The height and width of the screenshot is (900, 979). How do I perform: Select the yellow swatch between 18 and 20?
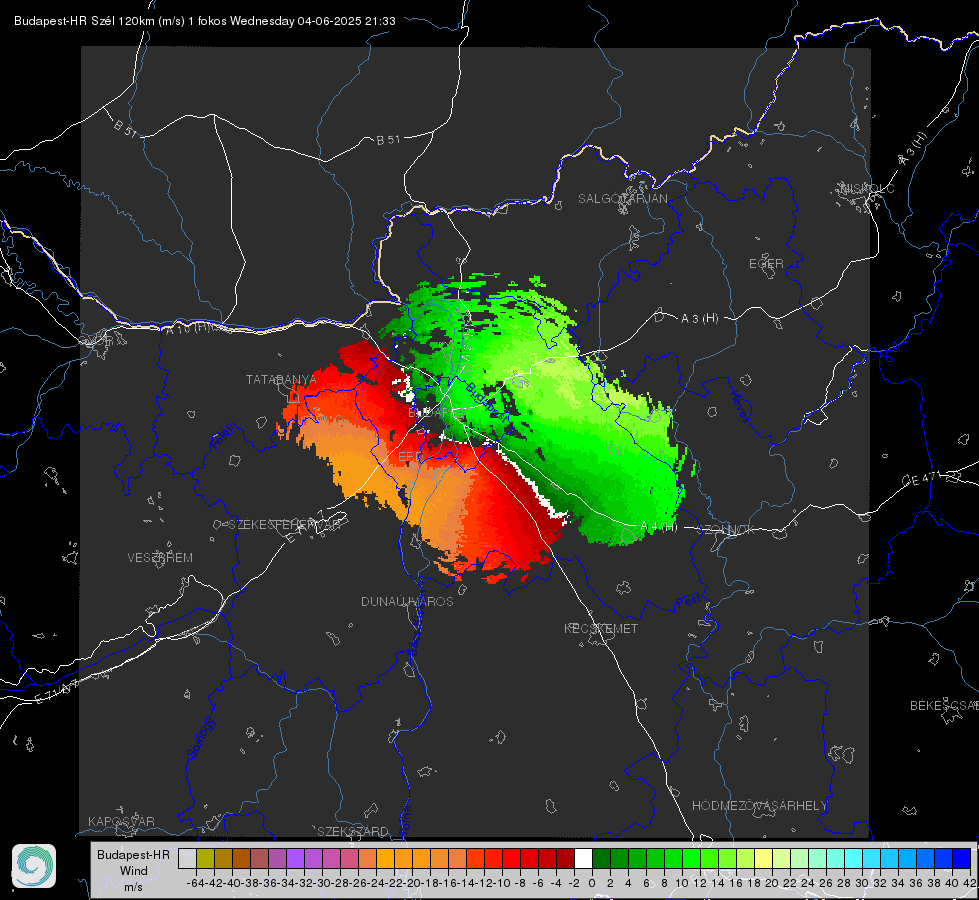tap(763, 858)
